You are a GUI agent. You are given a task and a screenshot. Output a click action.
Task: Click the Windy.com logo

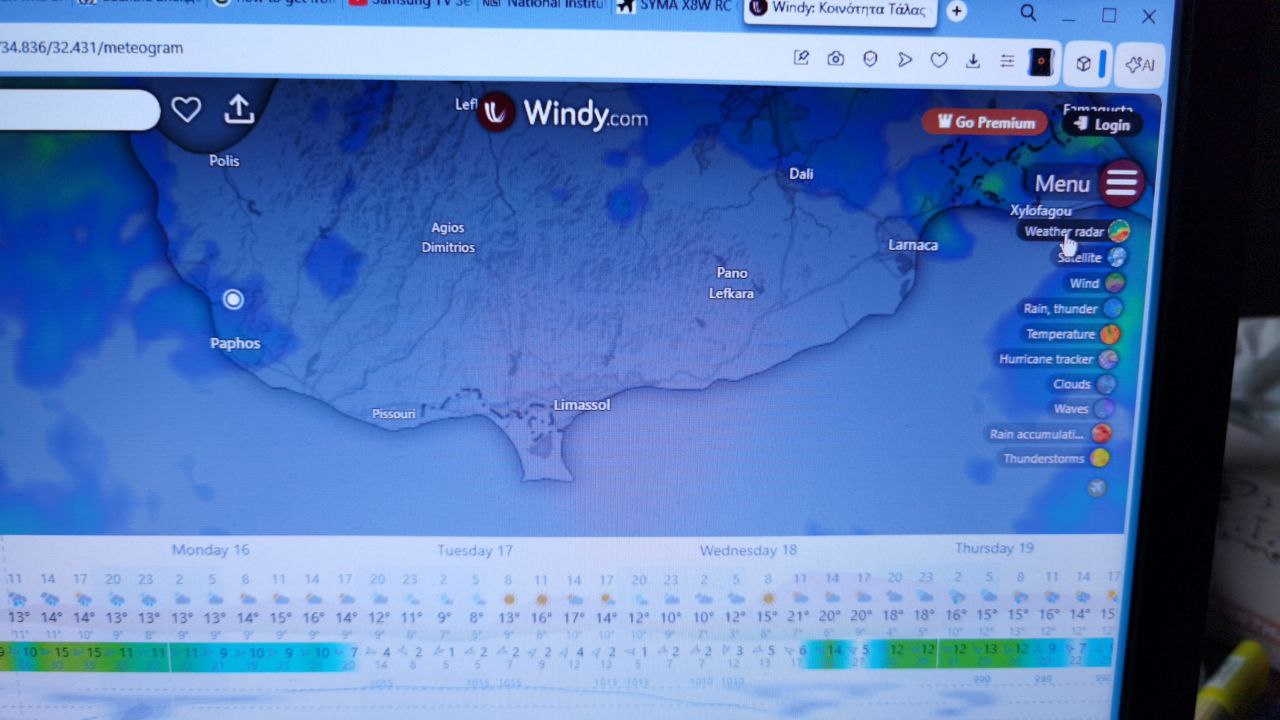pyautogui.click(x=563, y=113)
